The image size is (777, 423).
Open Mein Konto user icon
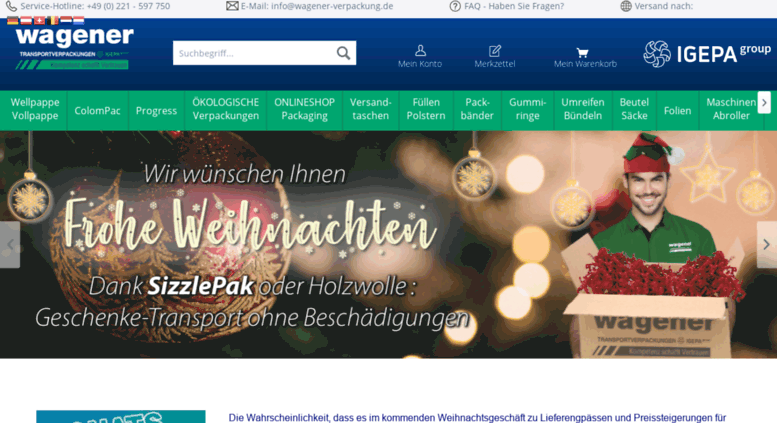click(x=420, y=51)
